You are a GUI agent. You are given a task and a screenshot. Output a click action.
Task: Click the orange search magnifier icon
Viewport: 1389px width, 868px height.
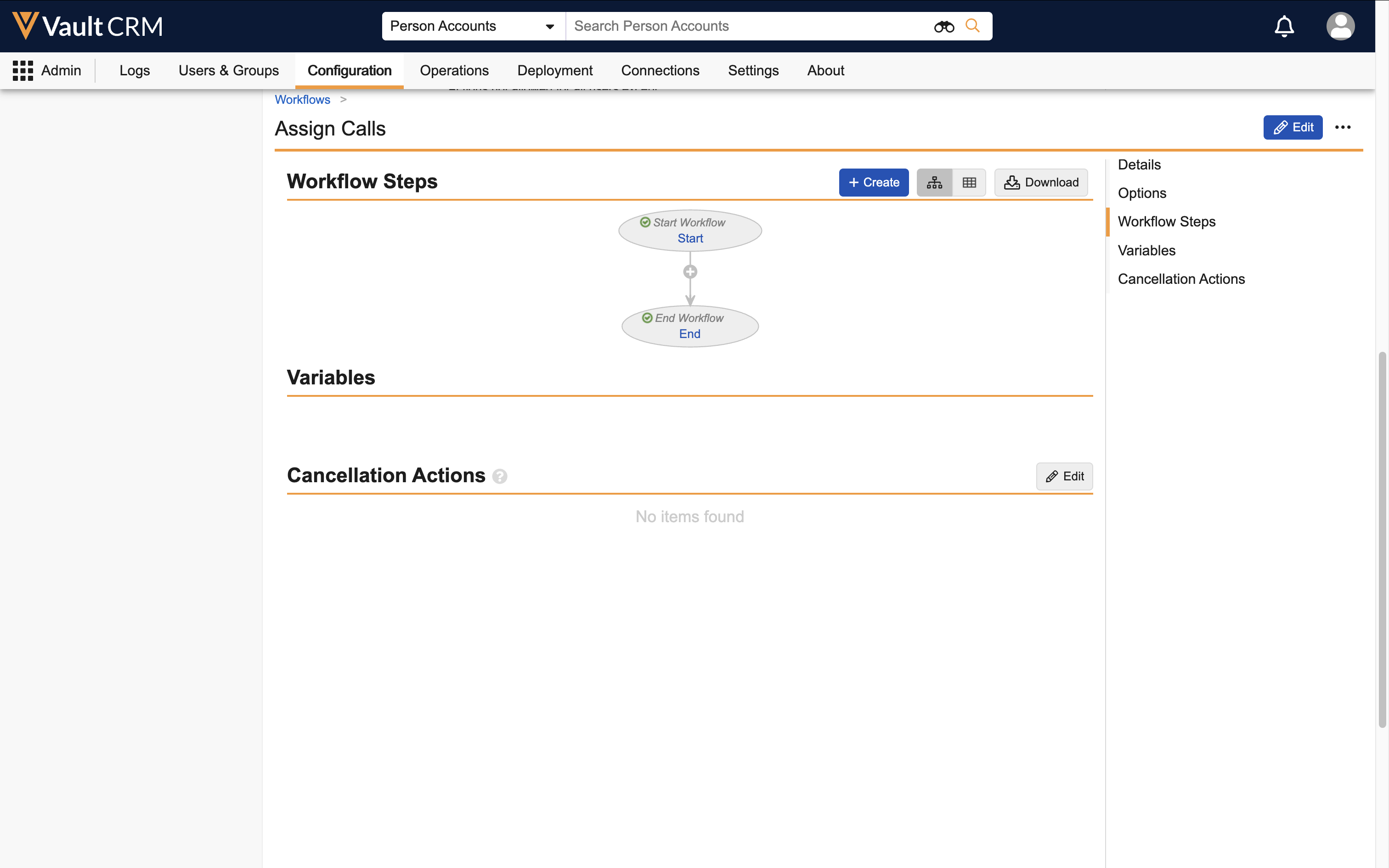[x=972, y=26]
